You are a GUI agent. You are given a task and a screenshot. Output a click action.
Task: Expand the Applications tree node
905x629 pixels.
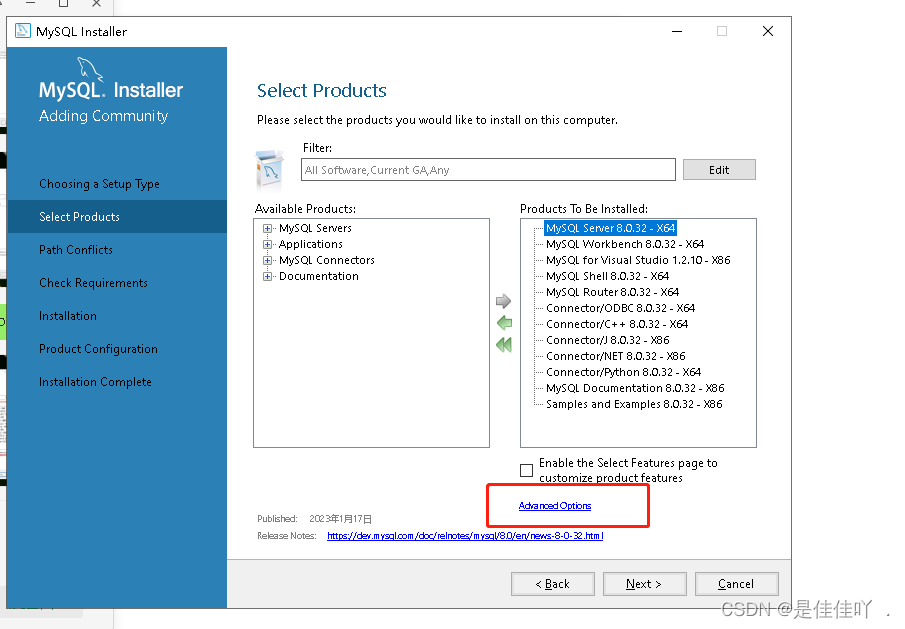(x=267, y=244)
